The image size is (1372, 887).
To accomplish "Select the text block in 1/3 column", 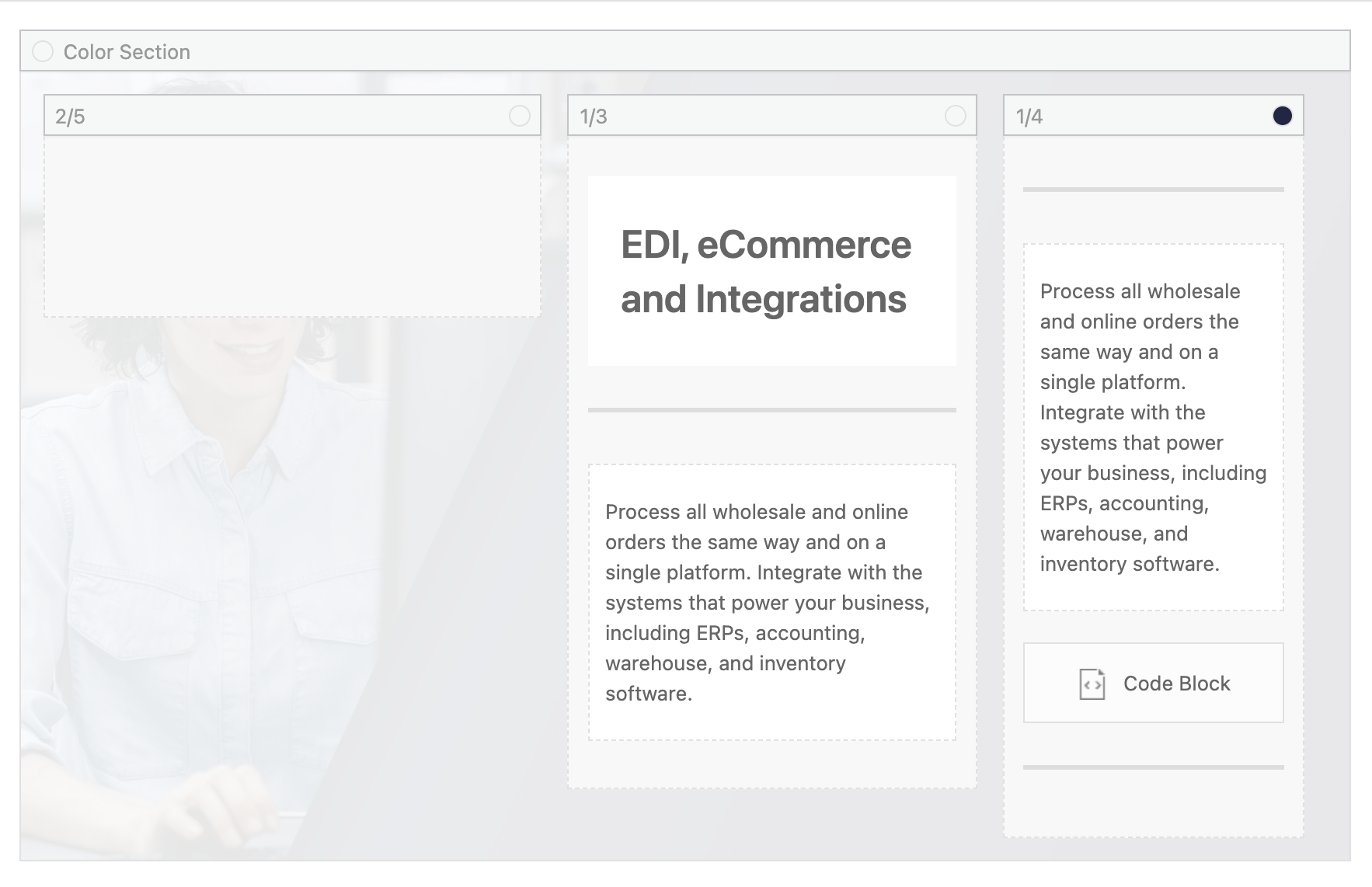I will [x=771, y=602].
